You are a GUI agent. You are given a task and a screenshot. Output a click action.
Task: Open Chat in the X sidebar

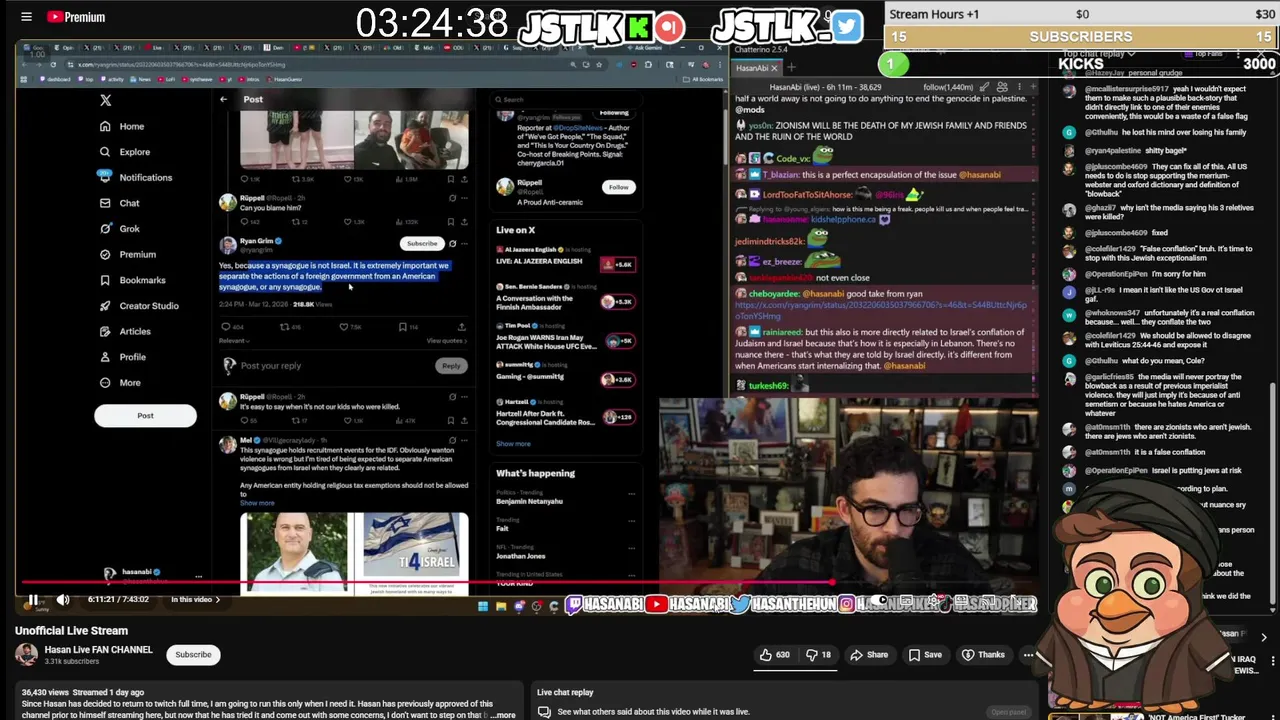(x=120, y=203)
